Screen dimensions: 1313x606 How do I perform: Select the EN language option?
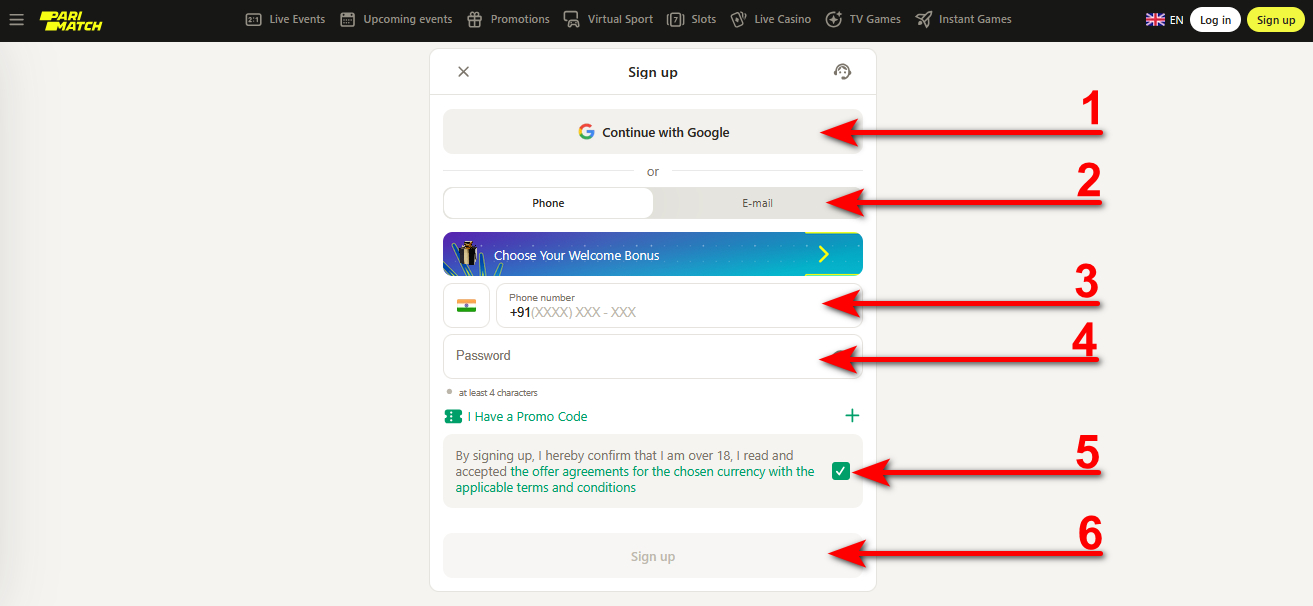[1176, 20]
